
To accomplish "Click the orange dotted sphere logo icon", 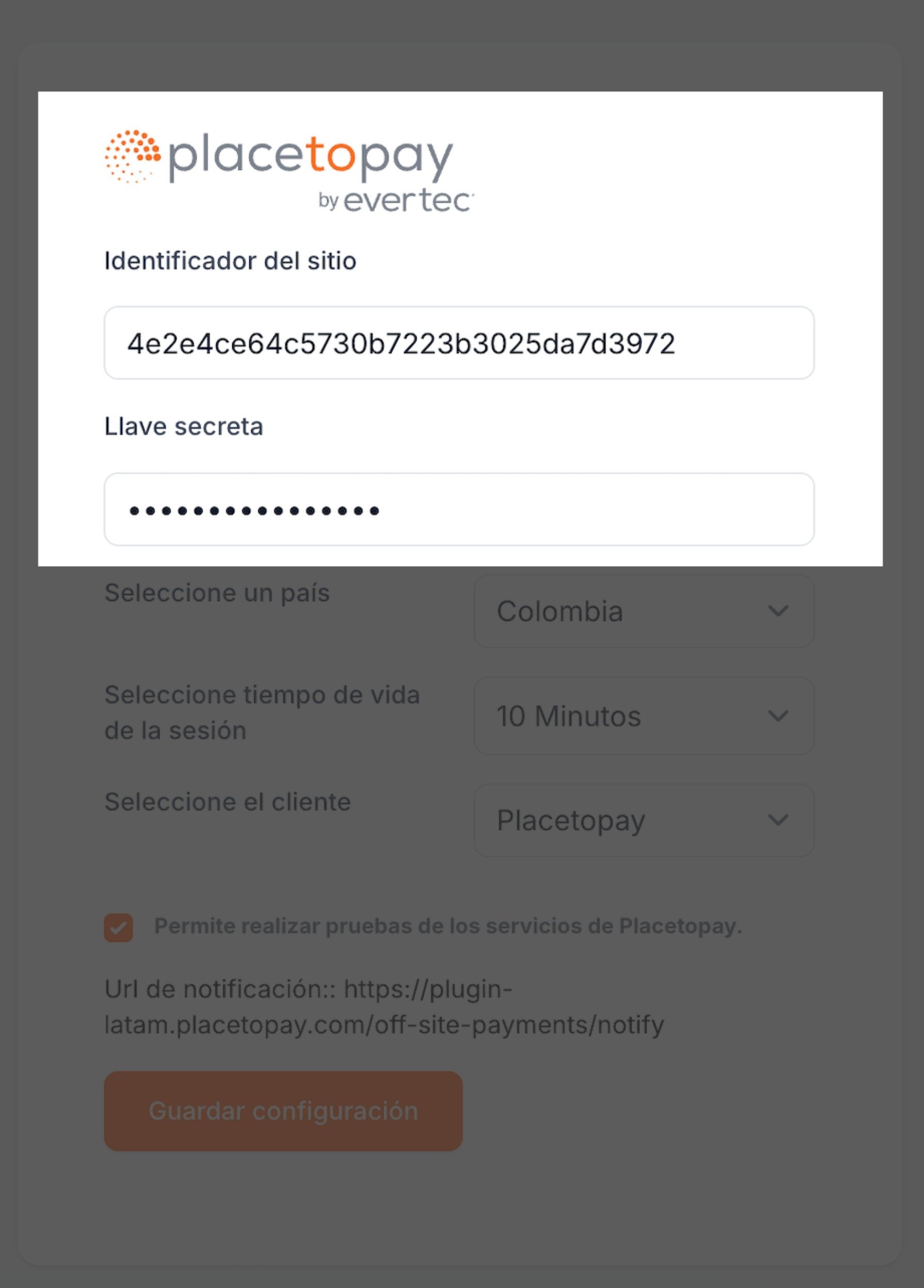I will tap(132, 156).
